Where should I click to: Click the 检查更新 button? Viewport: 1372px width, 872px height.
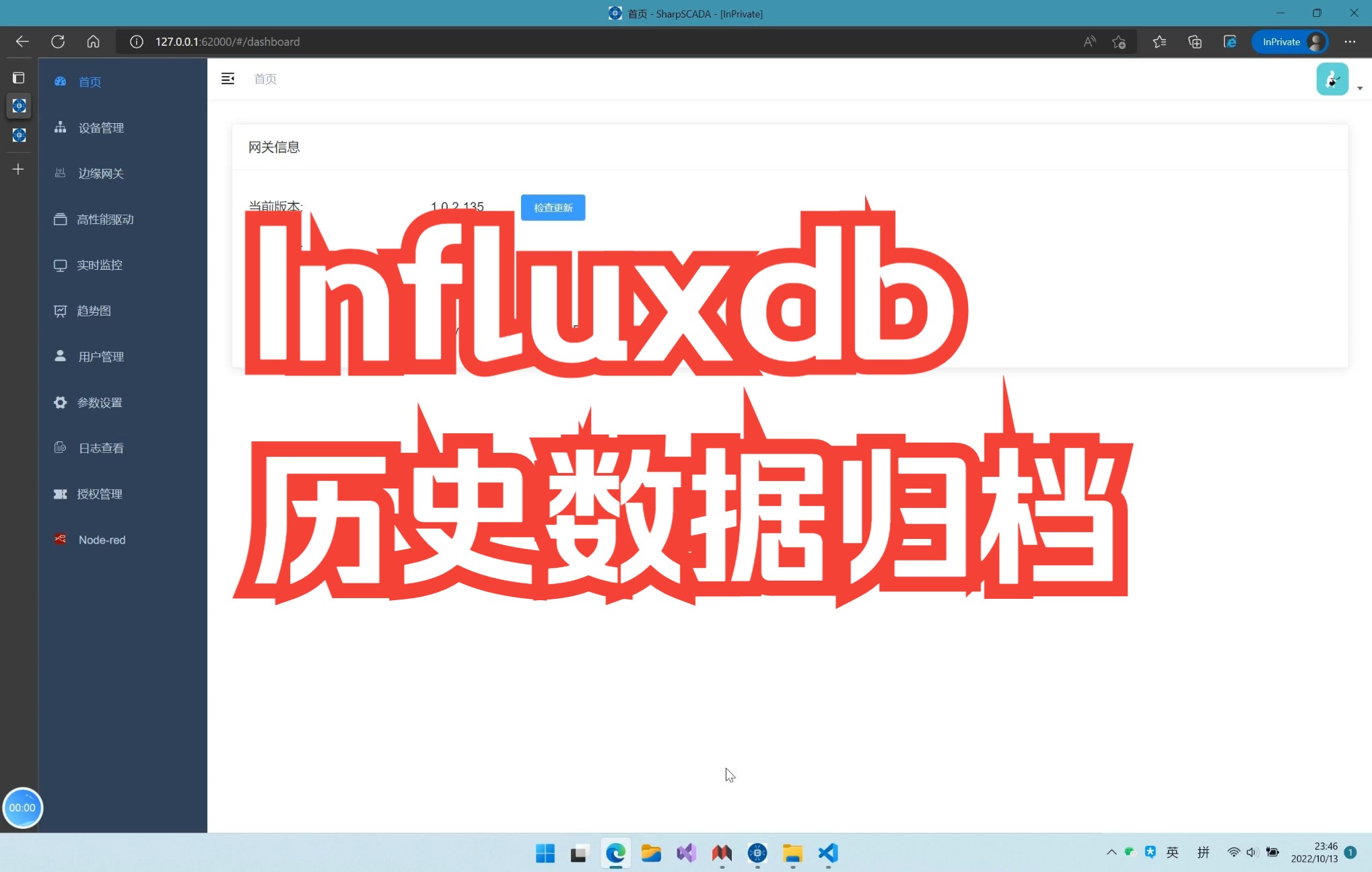click(553, 207)
